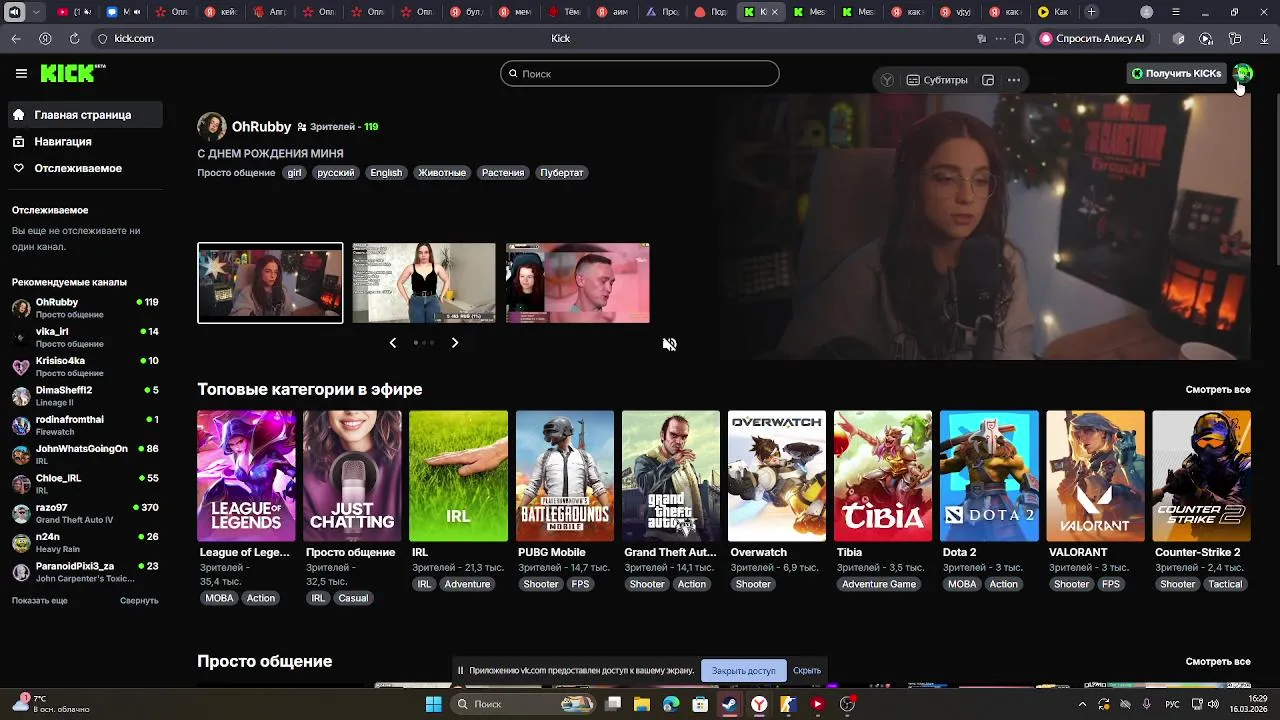Open the browser tab list dropdown arrow
The image size is (1280, 720).
pos(37,12)
